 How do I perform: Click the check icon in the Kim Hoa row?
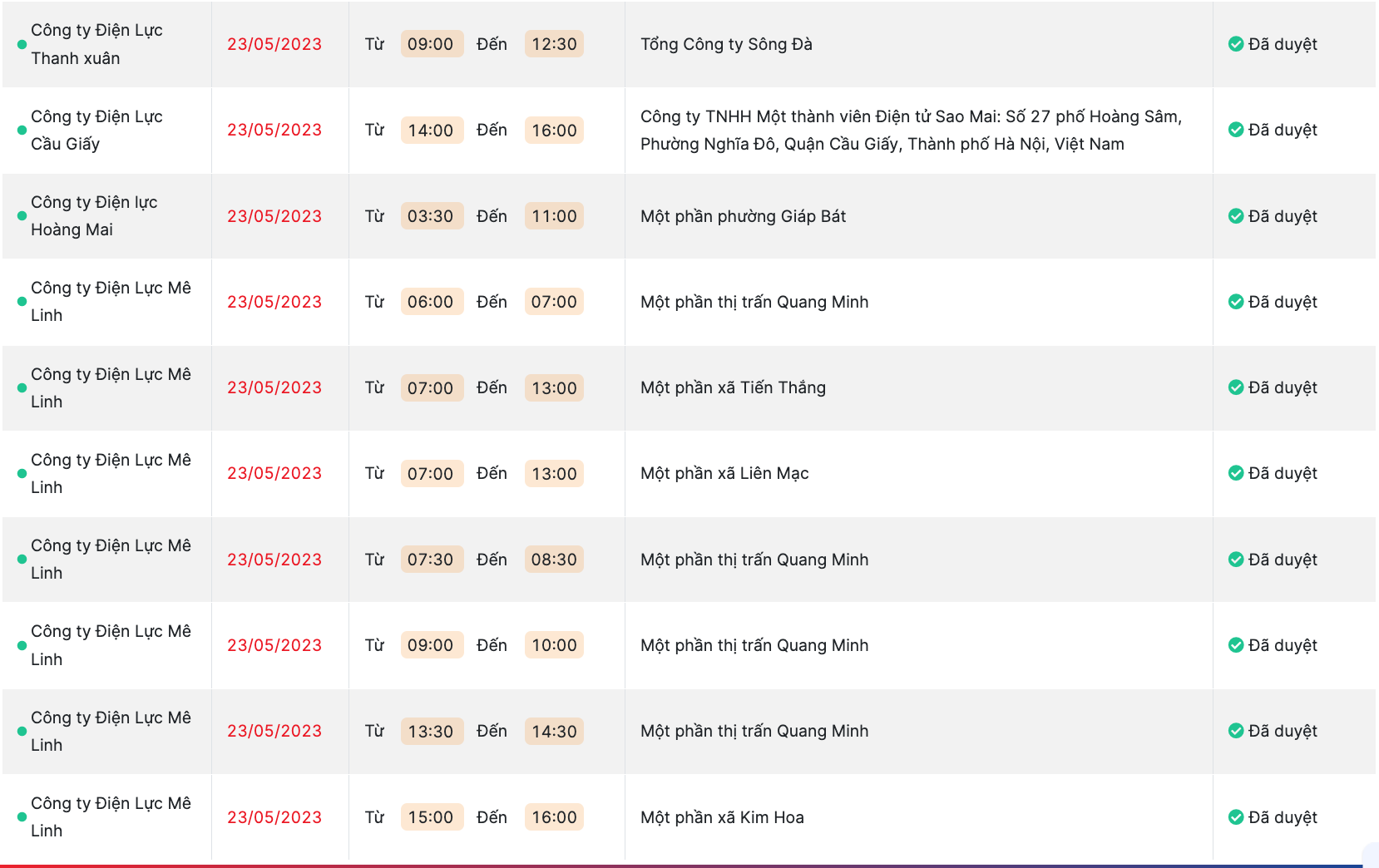point(1236,817)
